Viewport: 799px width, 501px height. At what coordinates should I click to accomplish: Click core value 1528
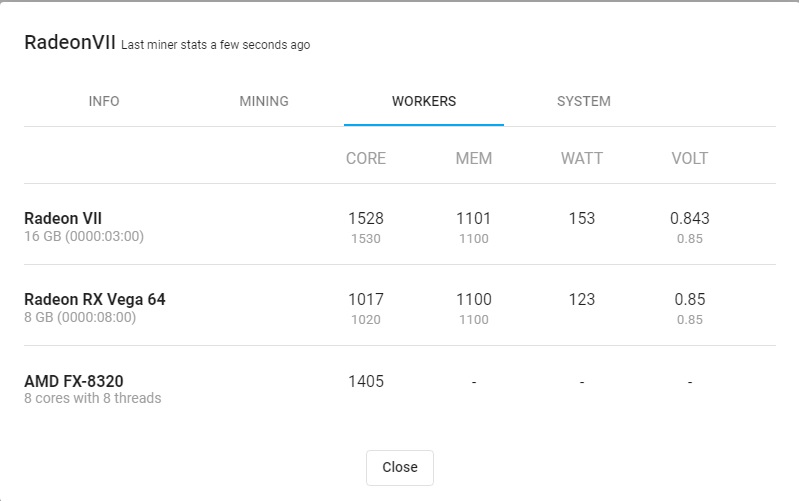pyautogui.click(x=366, y=218)
